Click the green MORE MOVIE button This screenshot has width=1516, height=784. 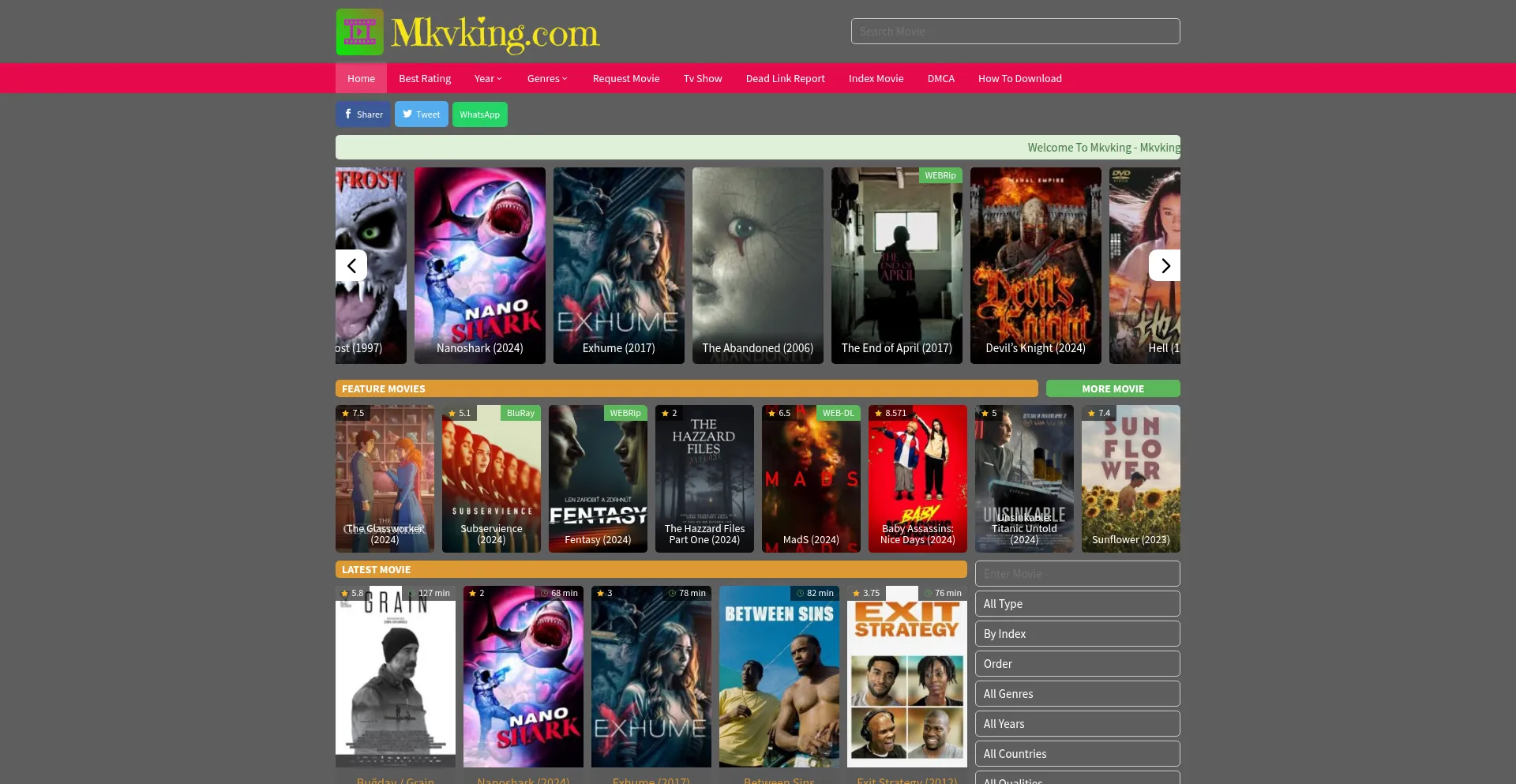[x=1113, y=388]
